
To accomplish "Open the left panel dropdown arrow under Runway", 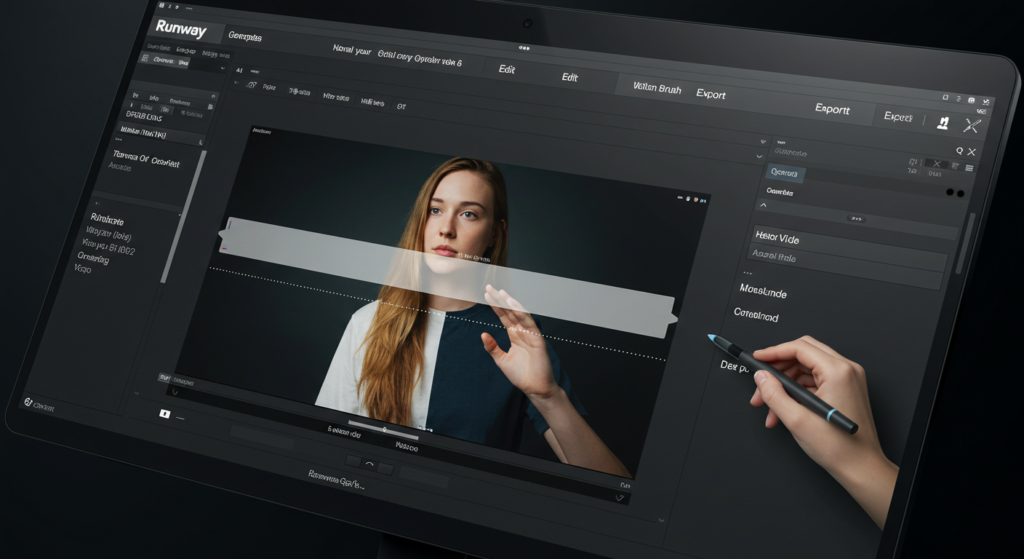I will pyautogui.click(x=222, y=68).
